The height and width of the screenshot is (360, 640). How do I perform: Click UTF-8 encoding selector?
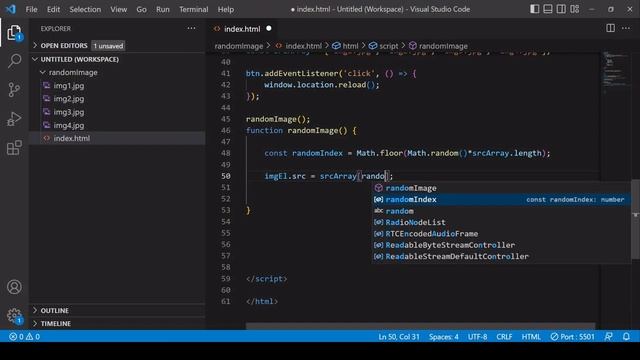tap(478, 337)
